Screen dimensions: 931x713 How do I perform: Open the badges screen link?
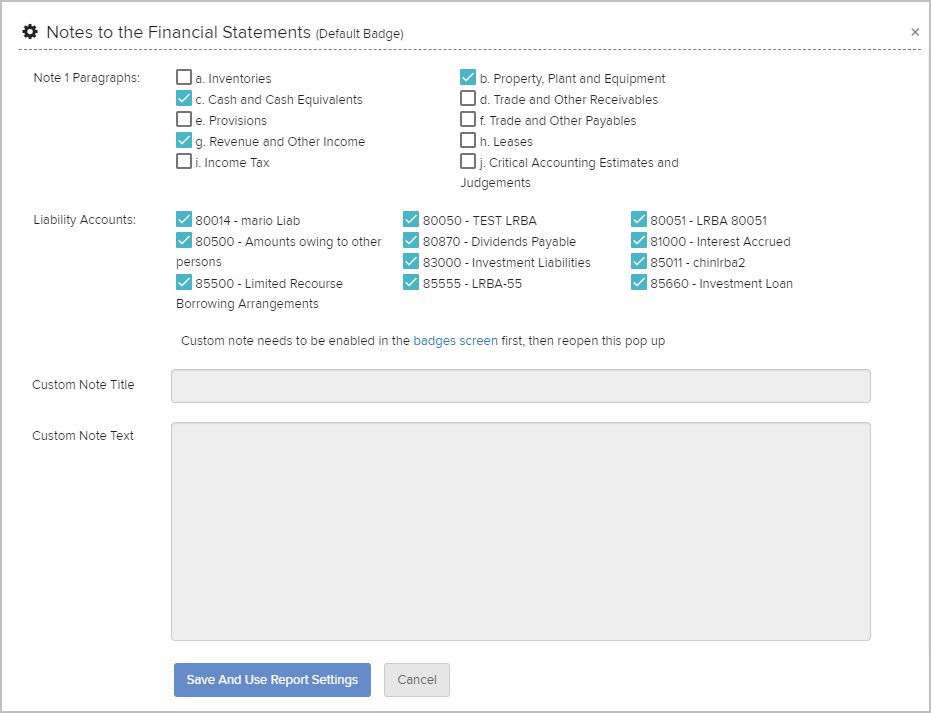455,341
